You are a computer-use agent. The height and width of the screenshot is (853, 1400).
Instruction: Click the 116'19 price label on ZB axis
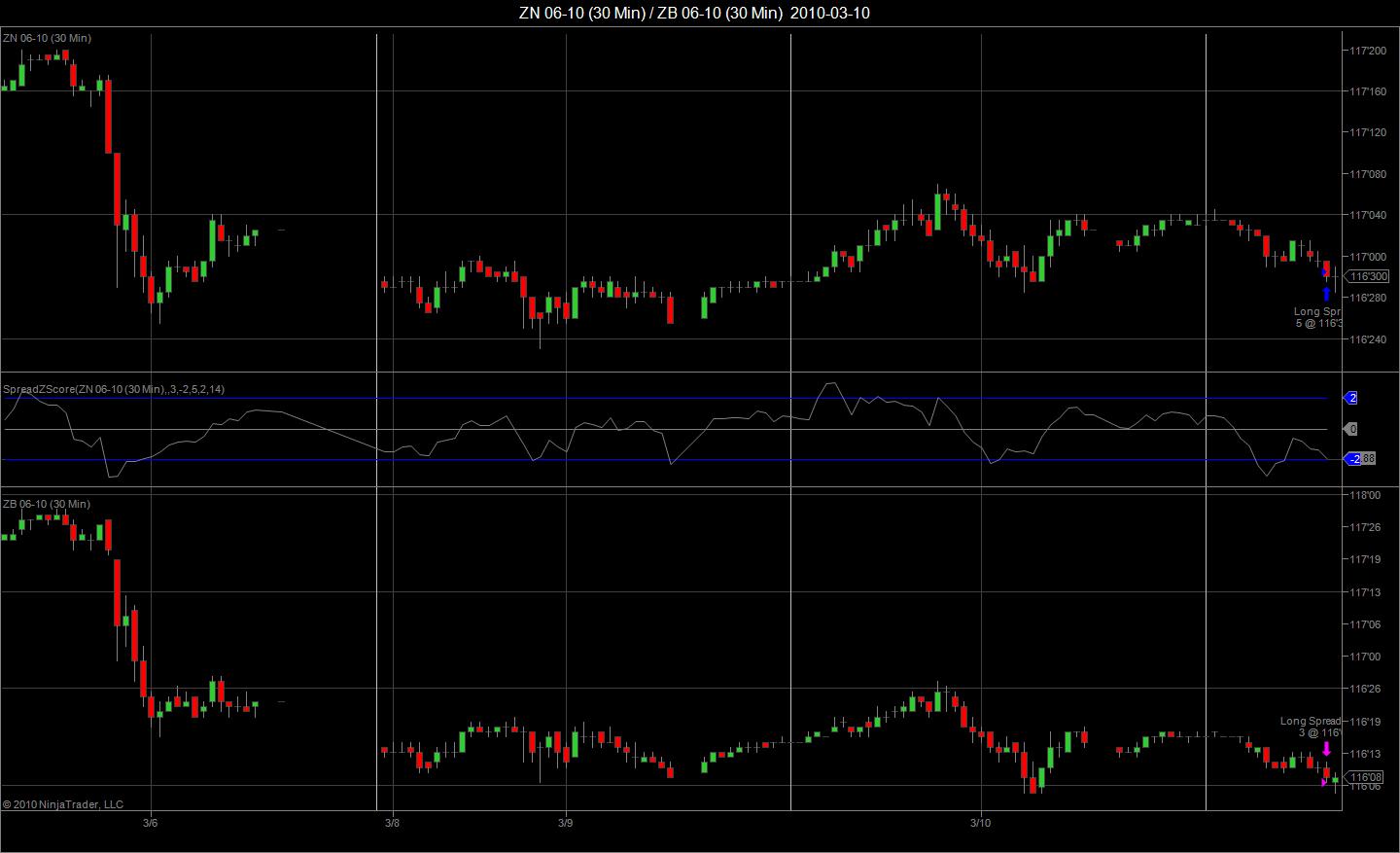(1365, 722)
